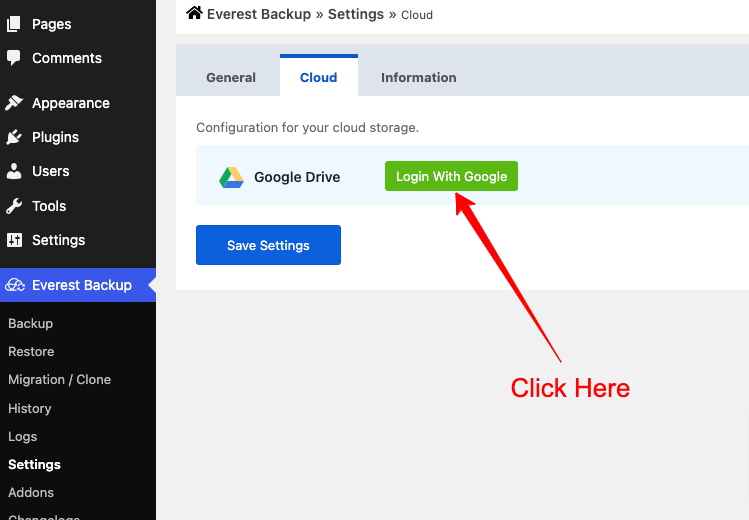Go to the Restore submenu item
The height and width of the screenshot is (520, 749).
tap(31, 351)
